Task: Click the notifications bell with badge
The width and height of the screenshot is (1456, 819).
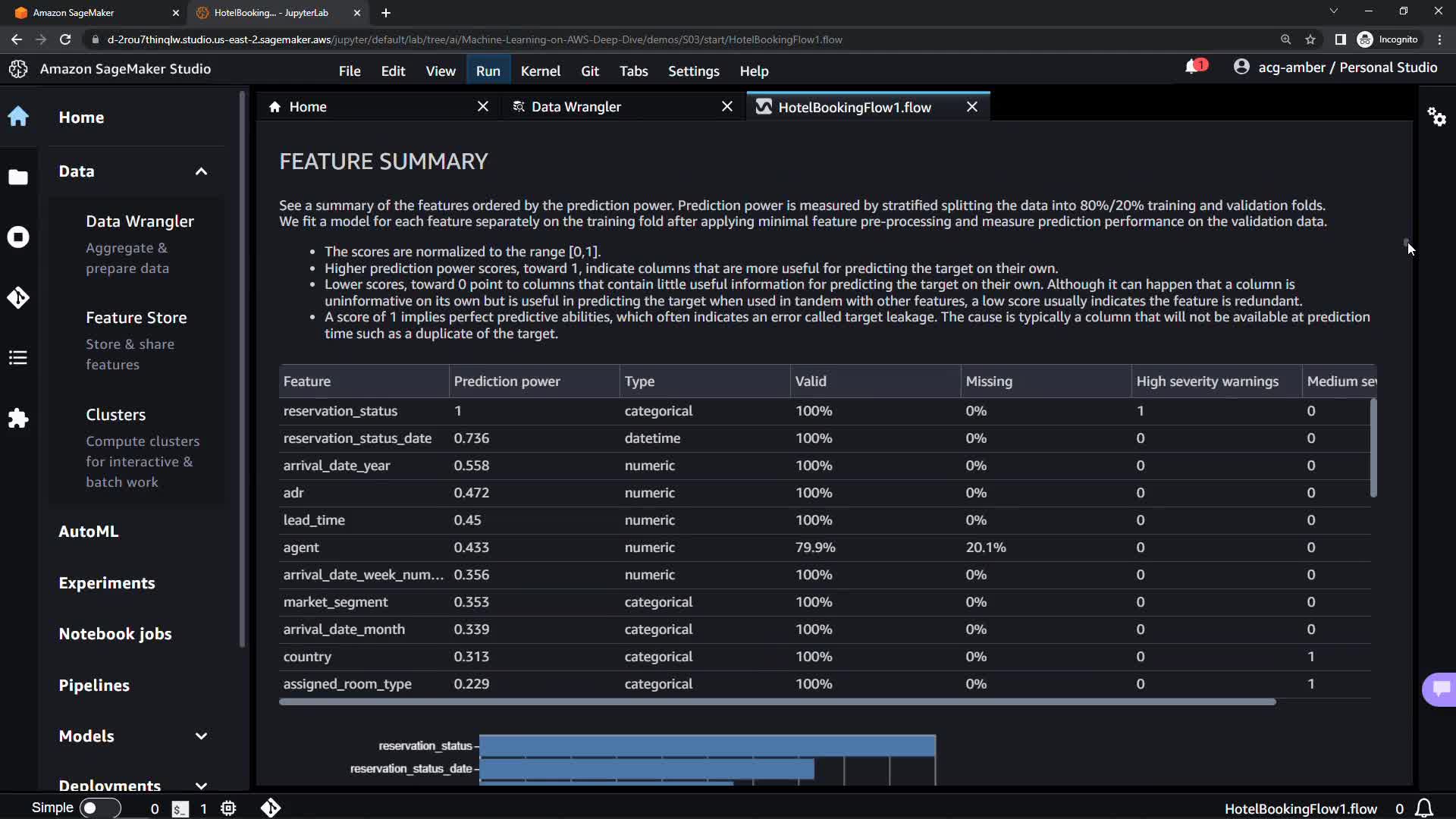Action: coord(1194,67)
